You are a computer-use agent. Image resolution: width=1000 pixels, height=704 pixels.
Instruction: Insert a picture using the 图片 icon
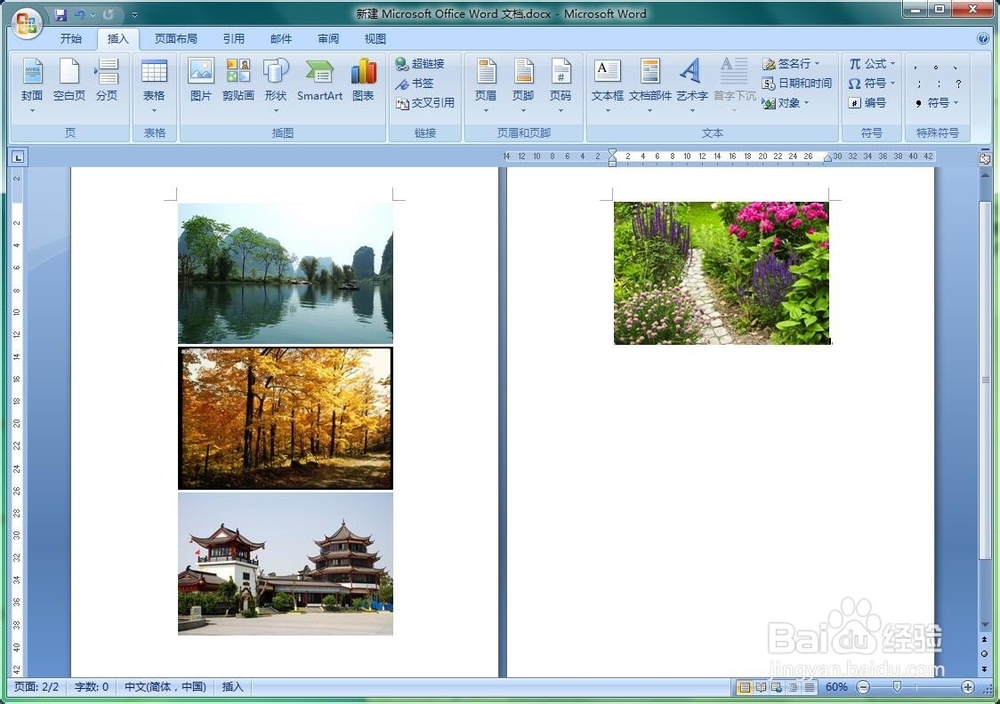click(x=199, y=80)
